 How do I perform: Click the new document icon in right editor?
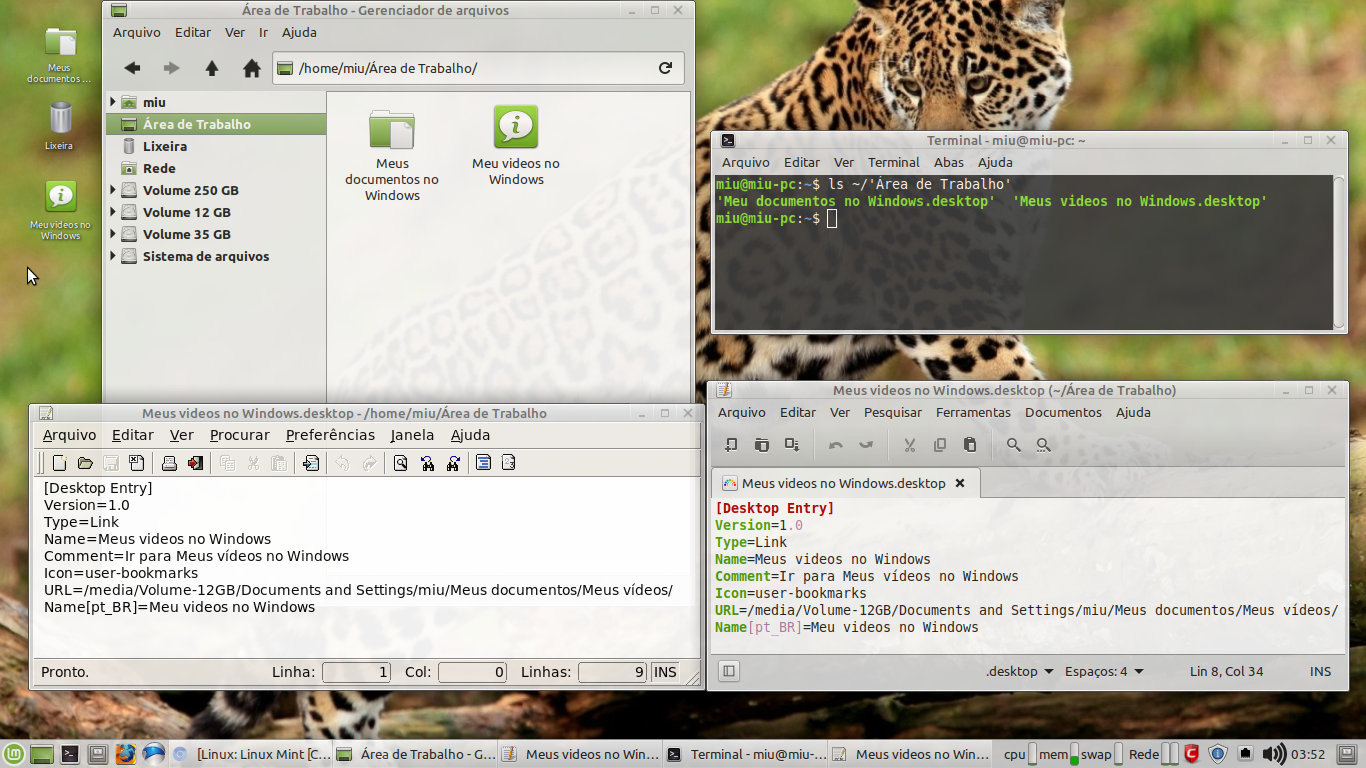732,445
